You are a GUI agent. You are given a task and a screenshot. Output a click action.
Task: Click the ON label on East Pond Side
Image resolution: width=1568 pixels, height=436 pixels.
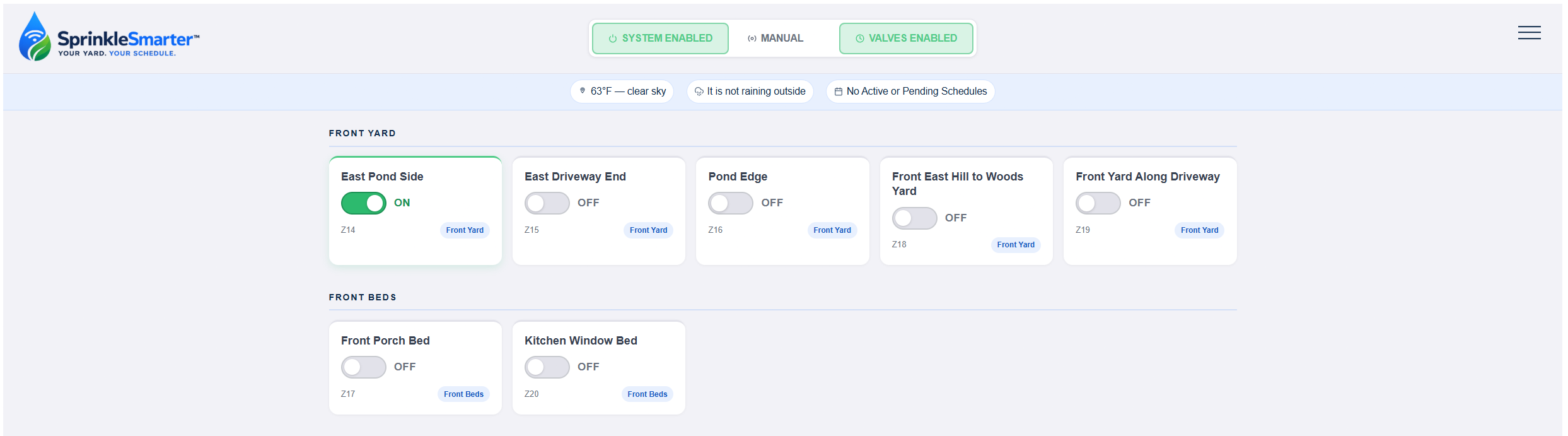tap(402, 203)
